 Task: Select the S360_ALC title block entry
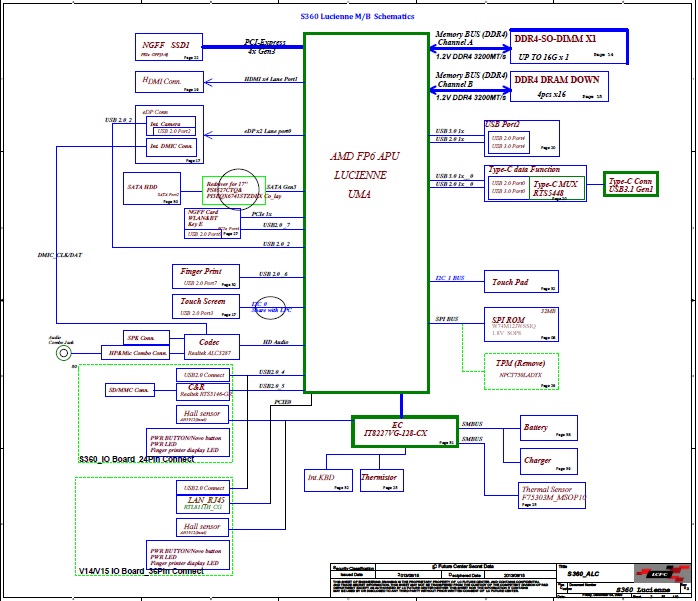[x=583, y=573]
